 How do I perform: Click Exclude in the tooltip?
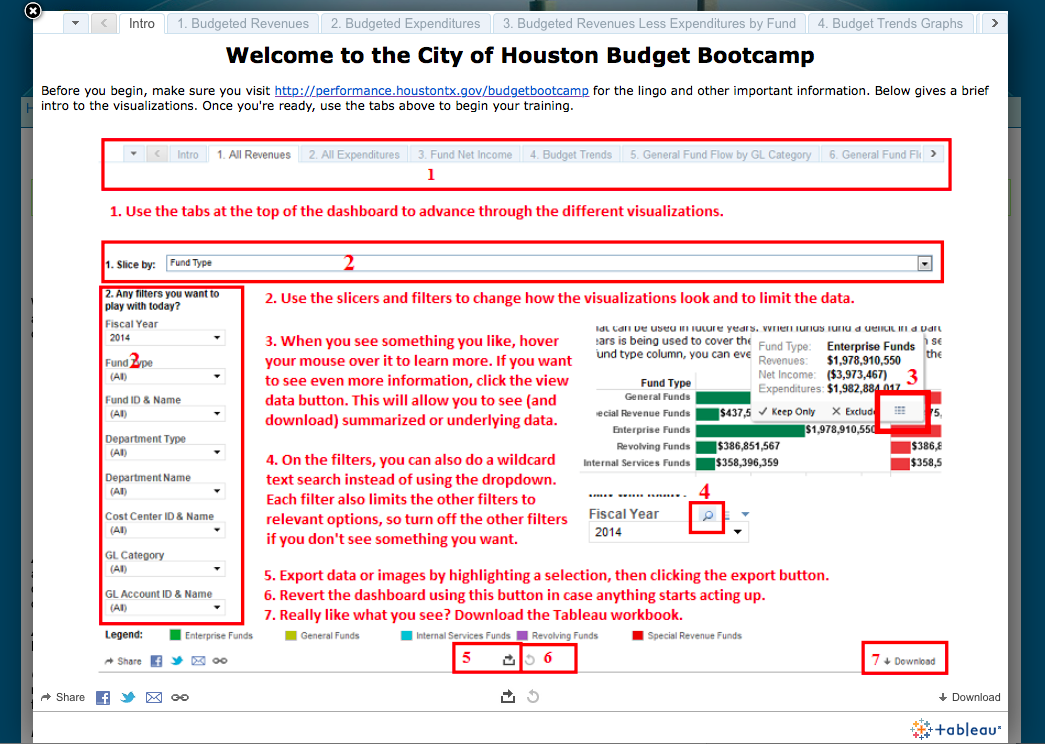click(853, 411)
